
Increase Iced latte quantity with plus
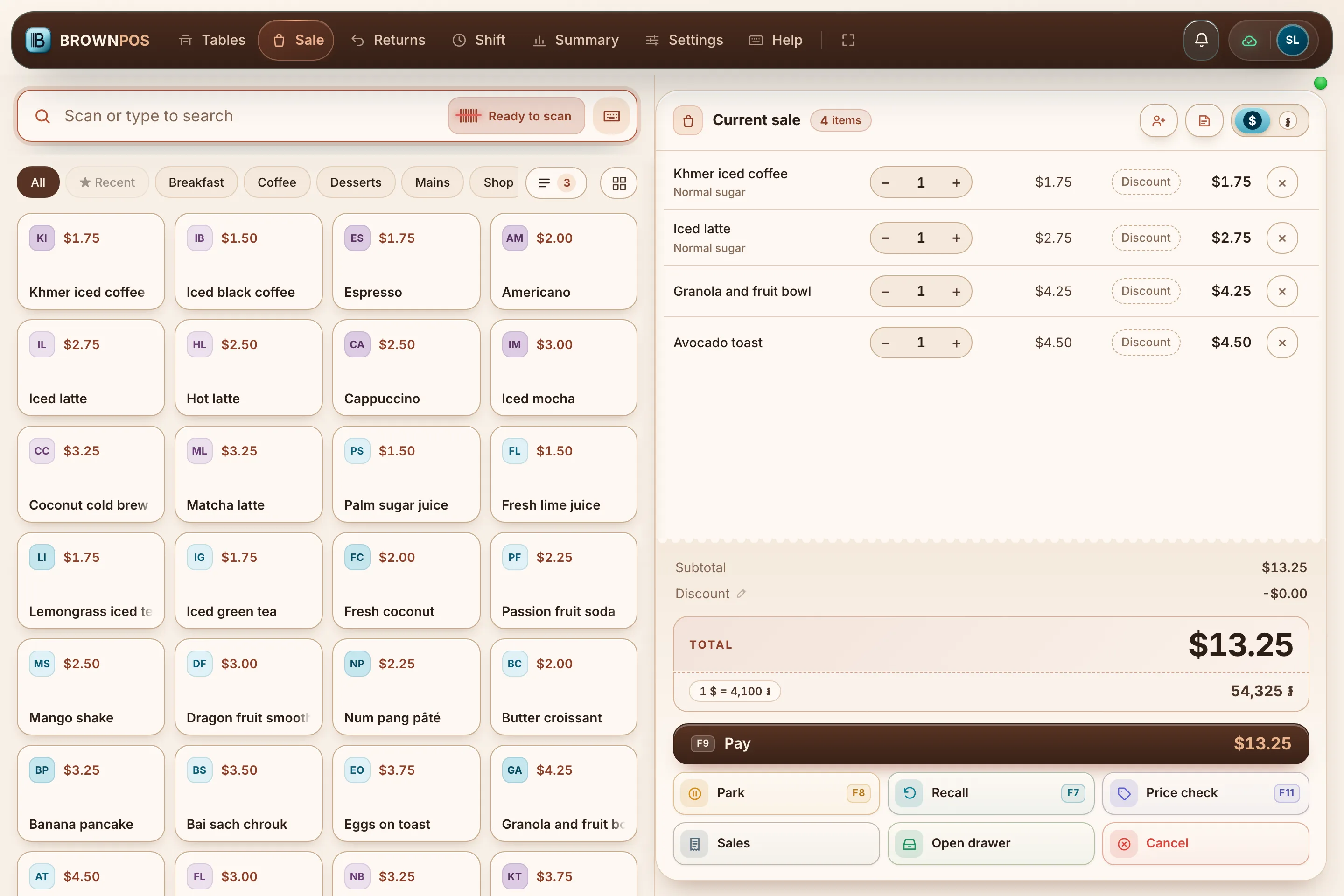(956, 238)
